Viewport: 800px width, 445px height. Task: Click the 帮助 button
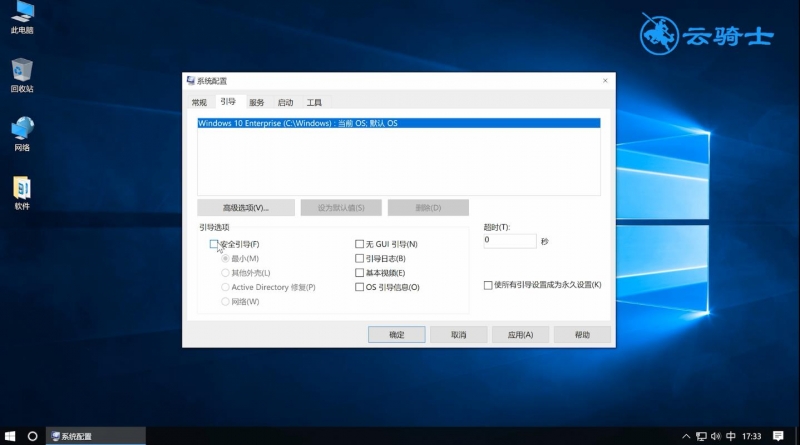[582, 335]
